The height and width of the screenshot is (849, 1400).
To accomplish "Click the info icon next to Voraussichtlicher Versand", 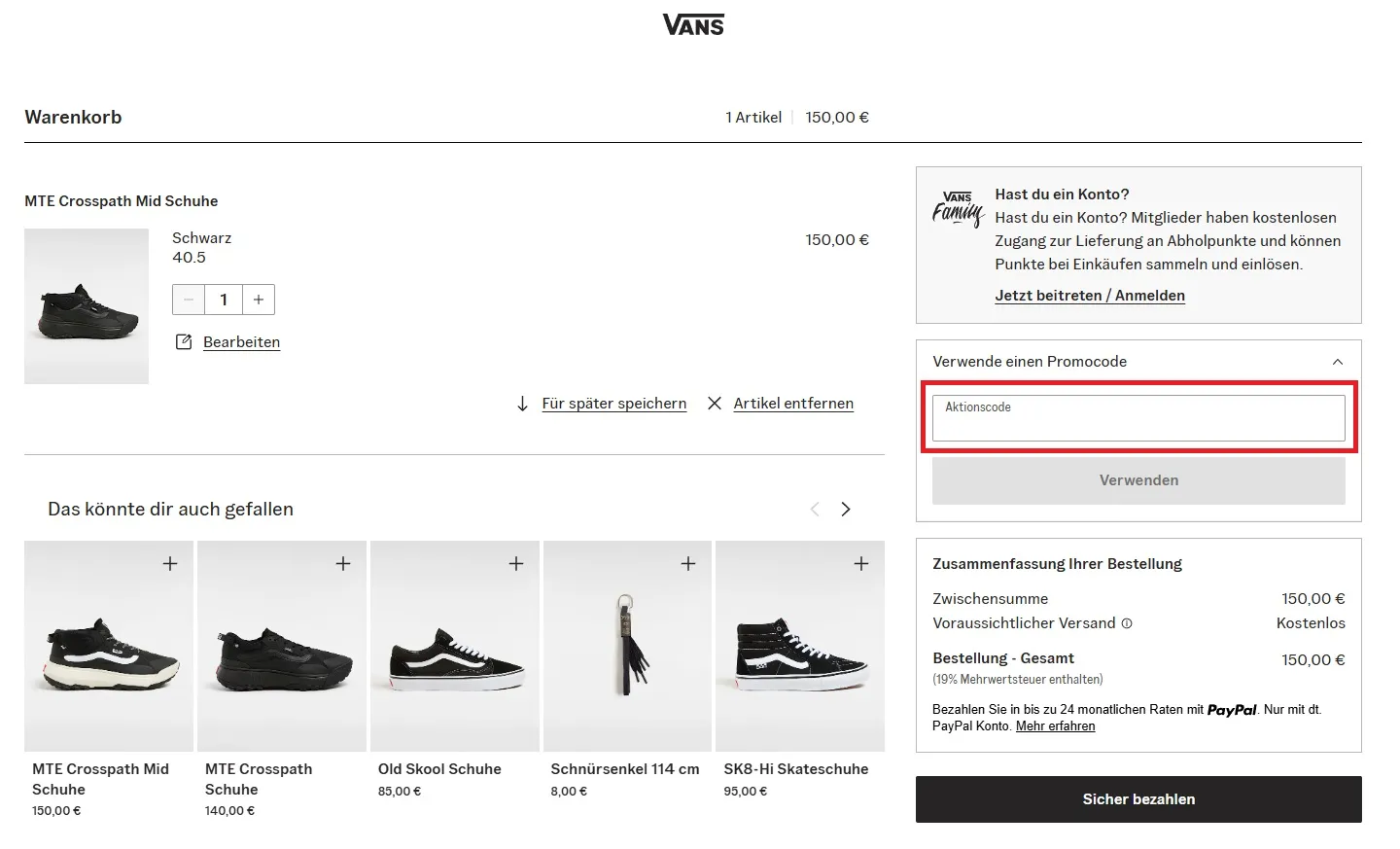I will pos(1127,623).
